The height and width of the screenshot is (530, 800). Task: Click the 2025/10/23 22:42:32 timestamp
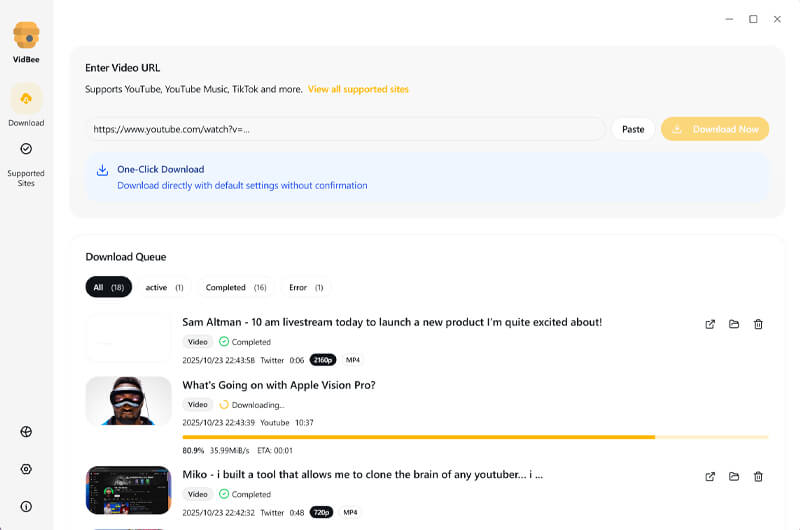pyautogui.click(x=218, y=513)
